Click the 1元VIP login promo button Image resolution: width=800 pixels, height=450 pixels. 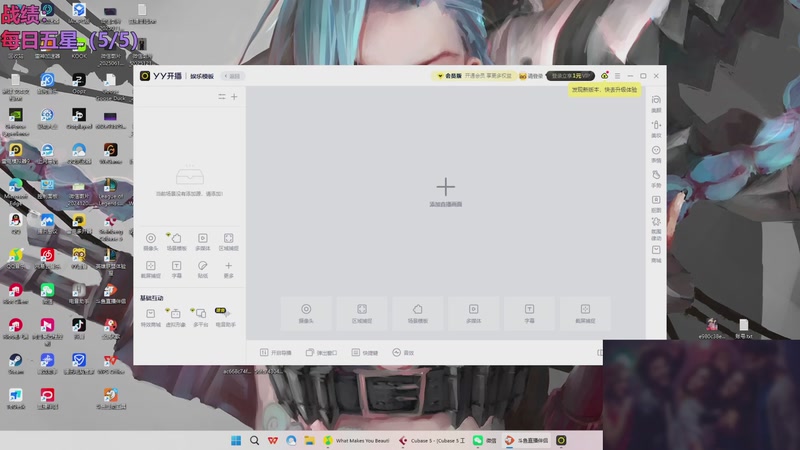pos(570,76)
